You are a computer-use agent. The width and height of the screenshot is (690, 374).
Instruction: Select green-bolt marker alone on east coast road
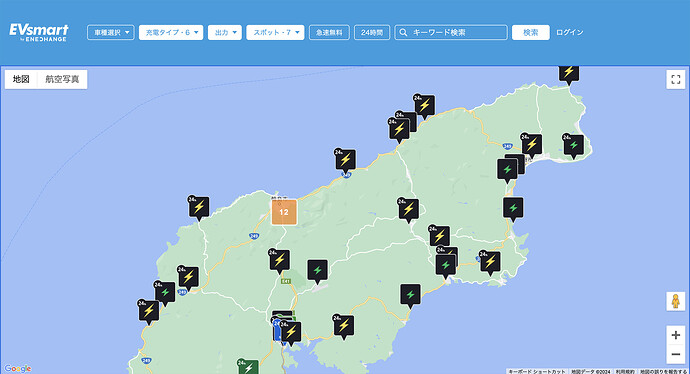click(513, 209)
